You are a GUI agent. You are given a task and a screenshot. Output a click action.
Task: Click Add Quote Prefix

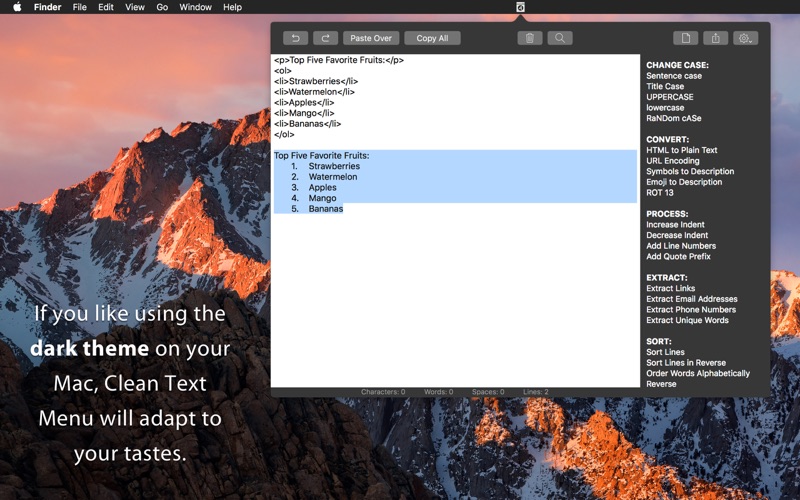[679, 257]
